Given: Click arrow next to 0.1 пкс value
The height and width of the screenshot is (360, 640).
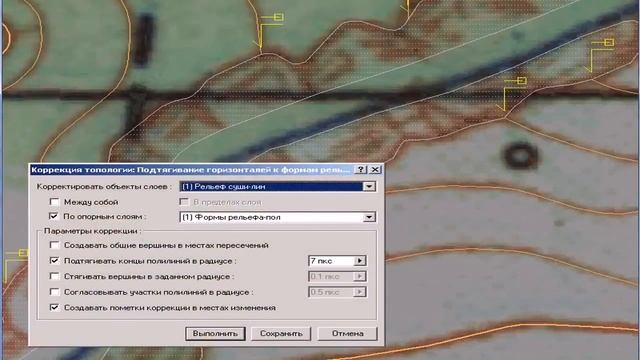Looking at the screenshot, I should [360, 276].
